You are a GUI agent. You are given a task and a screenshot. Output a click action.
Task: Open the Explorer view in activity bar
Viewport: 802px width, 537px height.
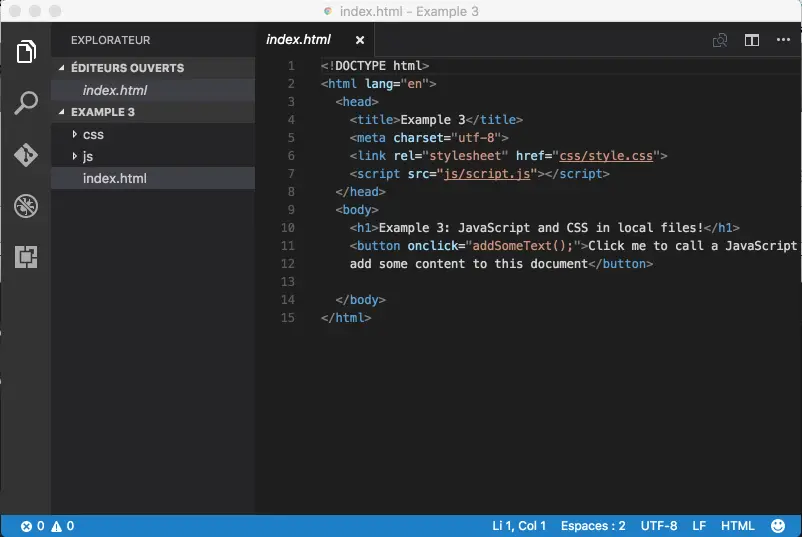tap(26, 51)
